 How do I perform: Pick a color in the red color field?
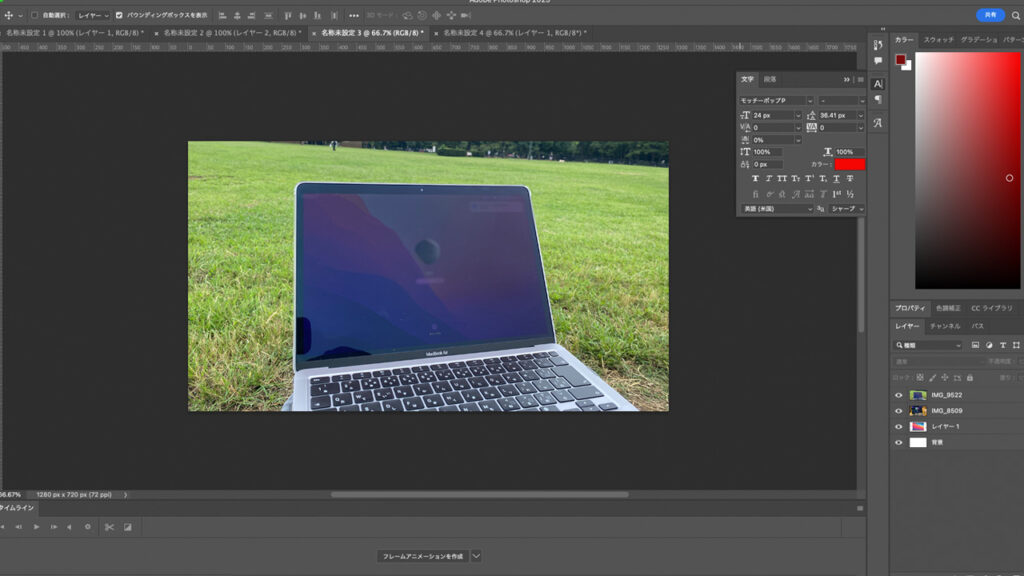click(x=967, y=170)
